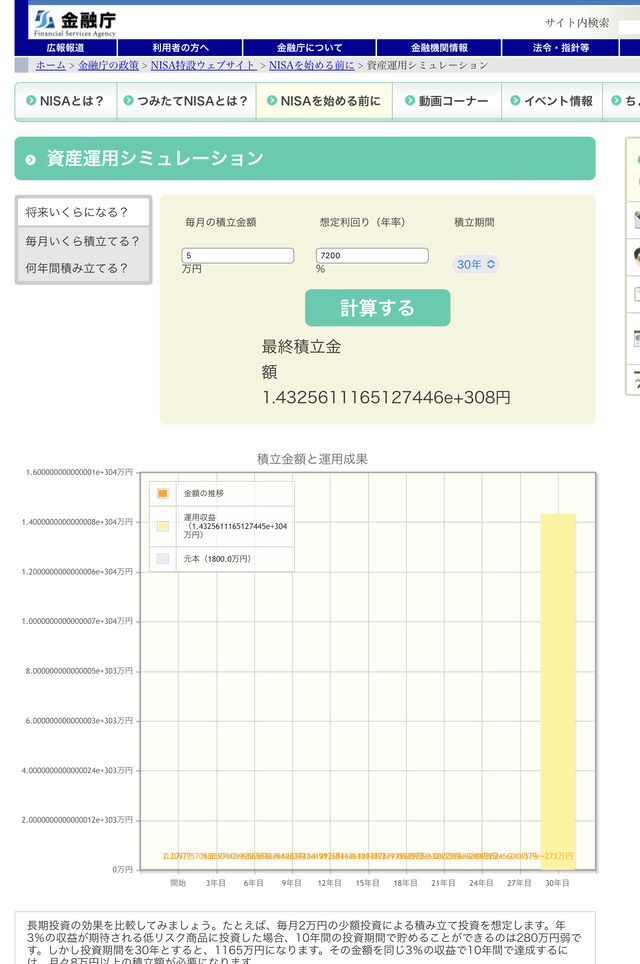The image size is (640, 964).
Task: Focus the 毎月の積立金額 input field
Action: (238, 256)
